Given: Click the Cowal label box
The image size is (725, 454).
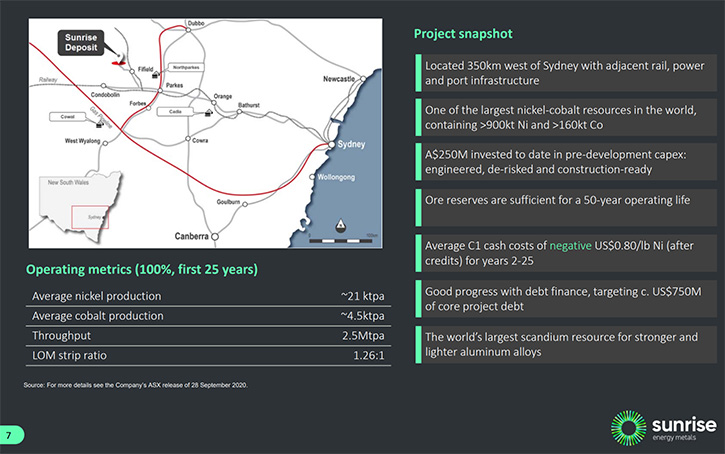Looking at the screenshot, I should (68, 117).
